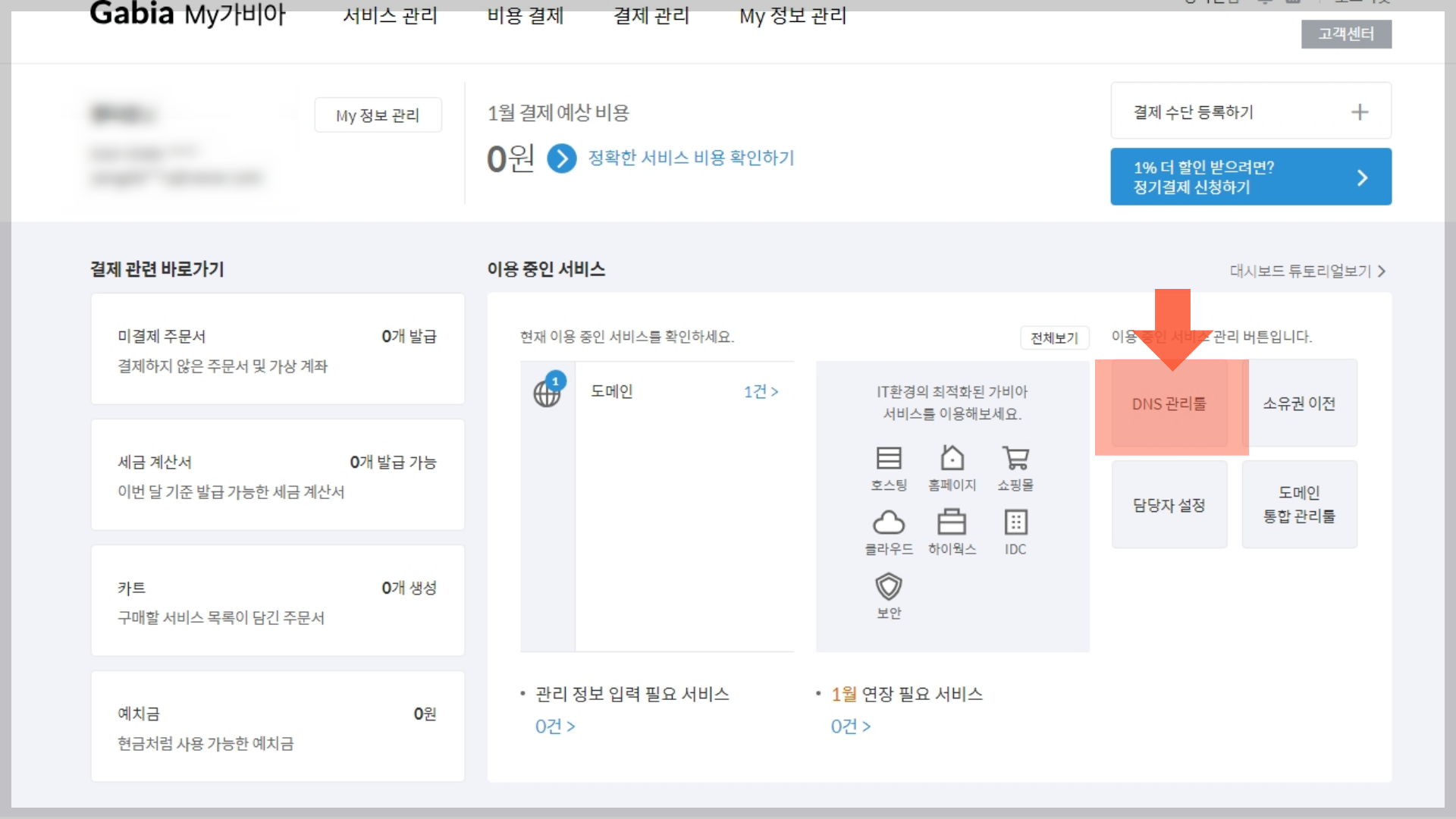Open 1% discount recurring payment banner
This screenshot has width=1456, height=819.
click(x=1250, y=177)
